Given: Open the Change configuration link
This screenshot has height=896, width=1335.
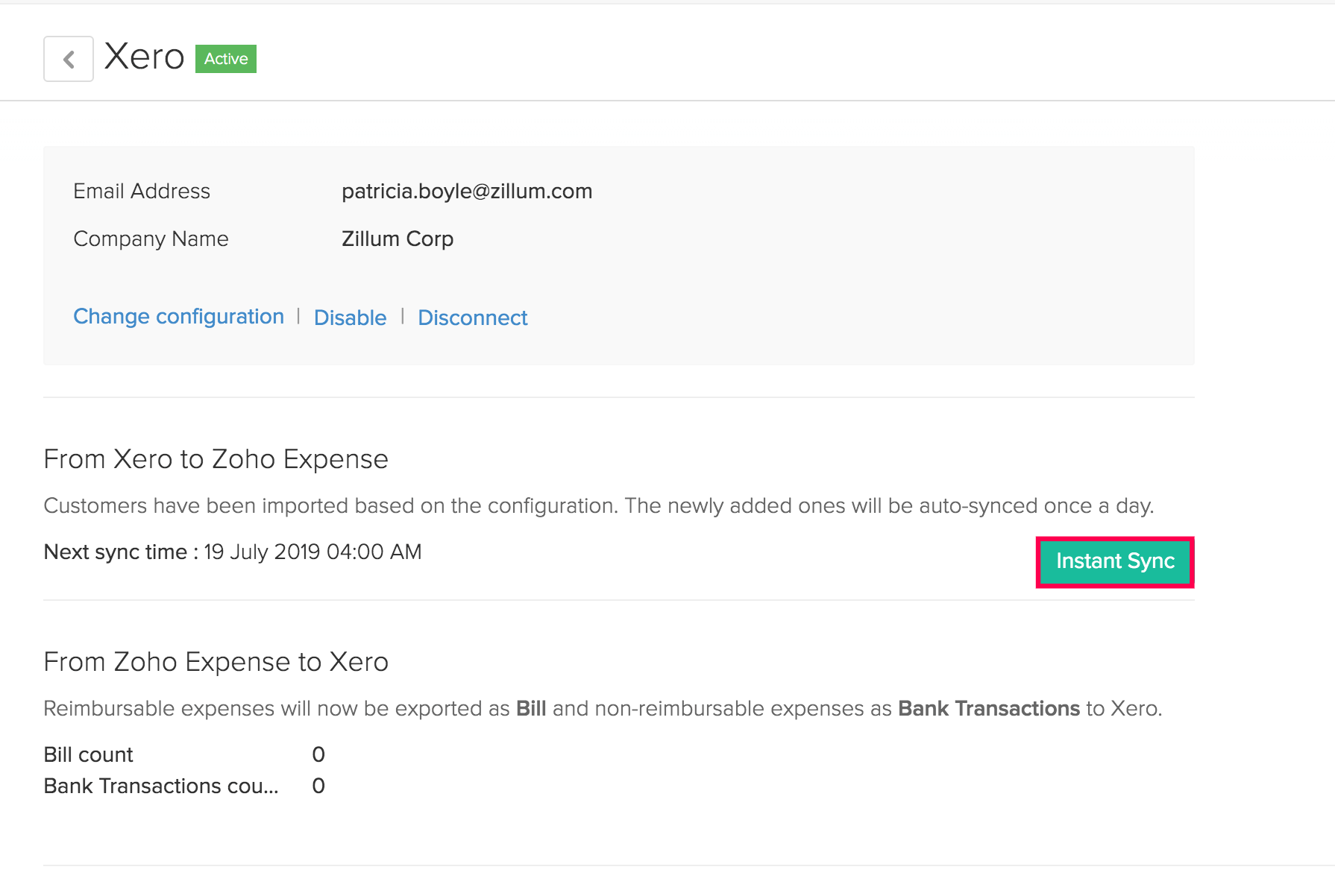Looking at the screenshot, I should click(x=178, y=317).
